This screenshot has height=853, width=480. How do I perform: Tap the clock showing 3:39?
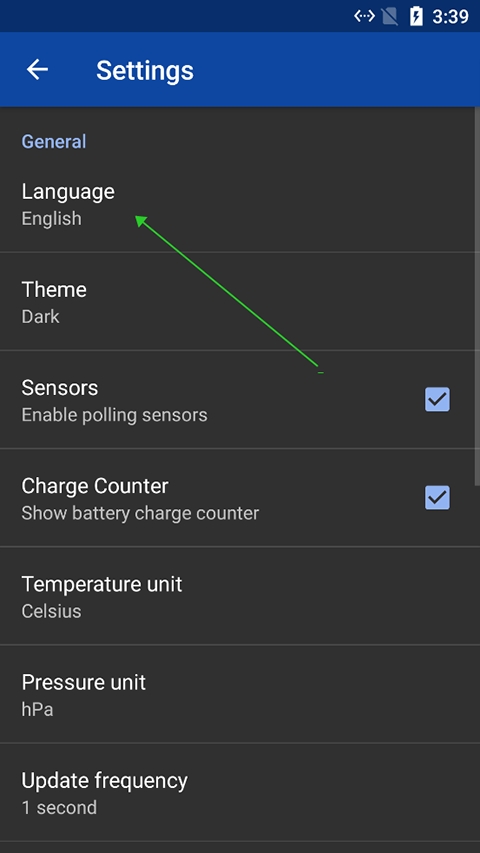pos(450,17)
